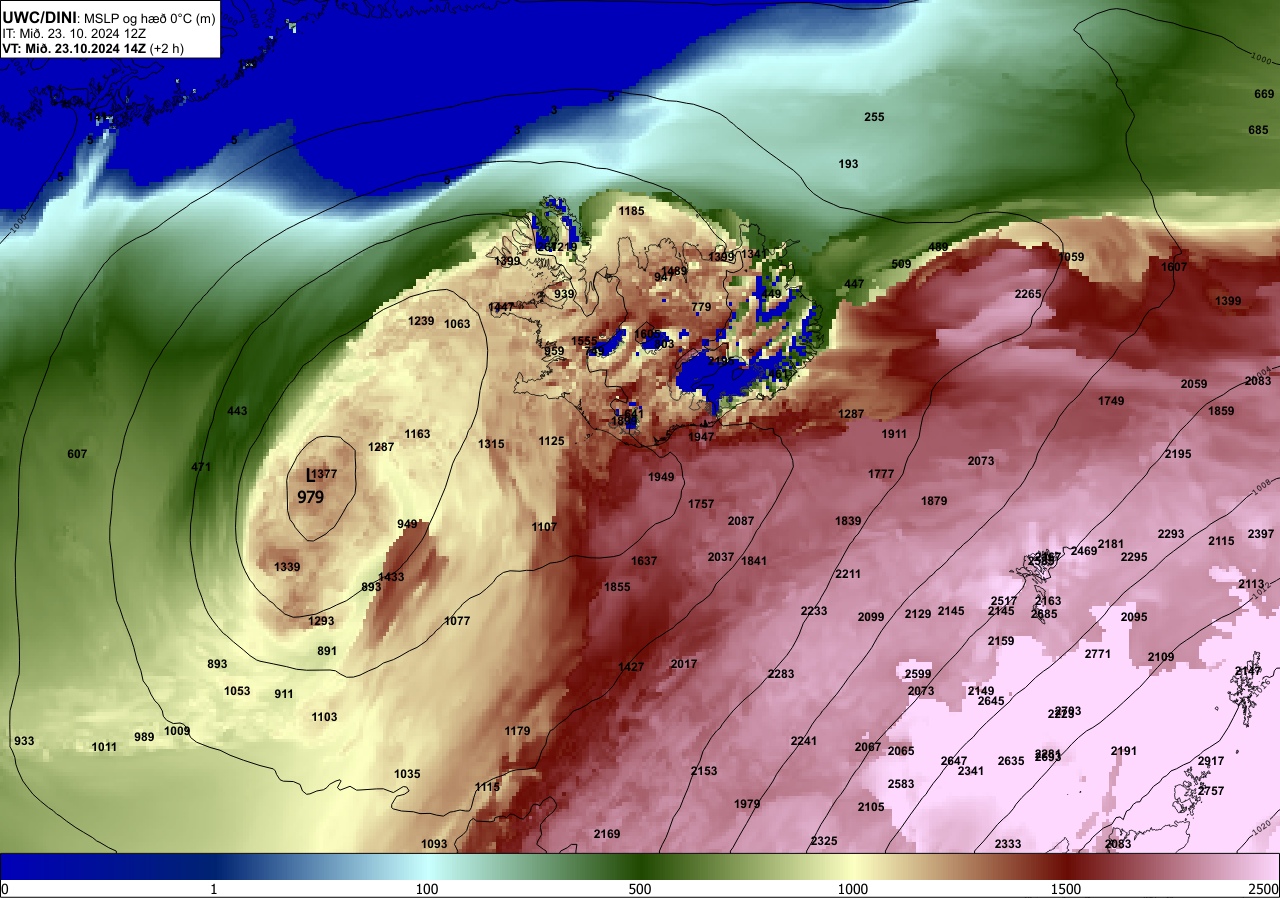The width and height of the screenshot is (1280, 898).
Task: Click the value 2583 on the map
Action: (x=901, y=784)
